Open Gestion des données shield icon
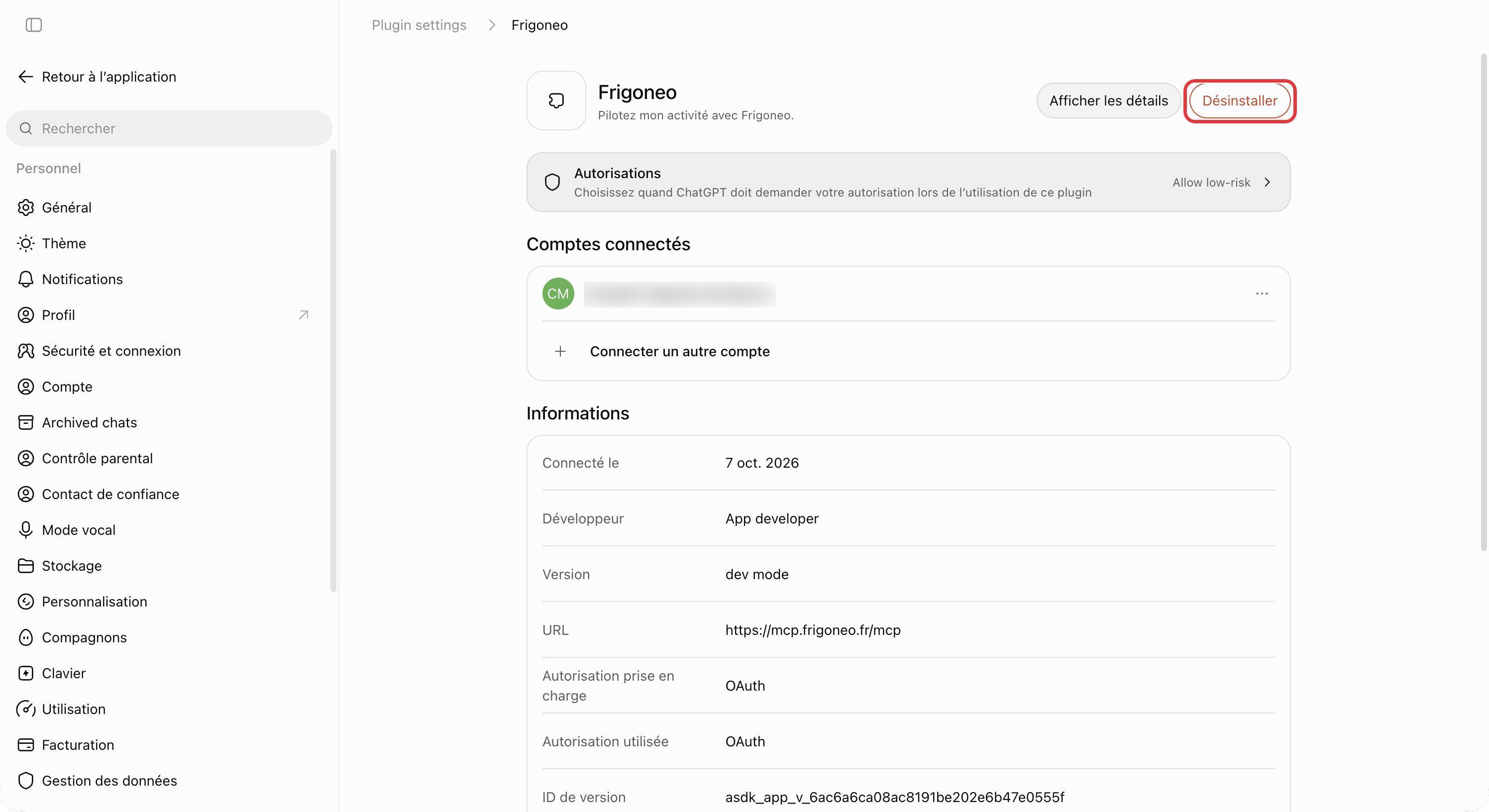The height and width of the screenshot is (812, 1489). [x=25, y=781]
